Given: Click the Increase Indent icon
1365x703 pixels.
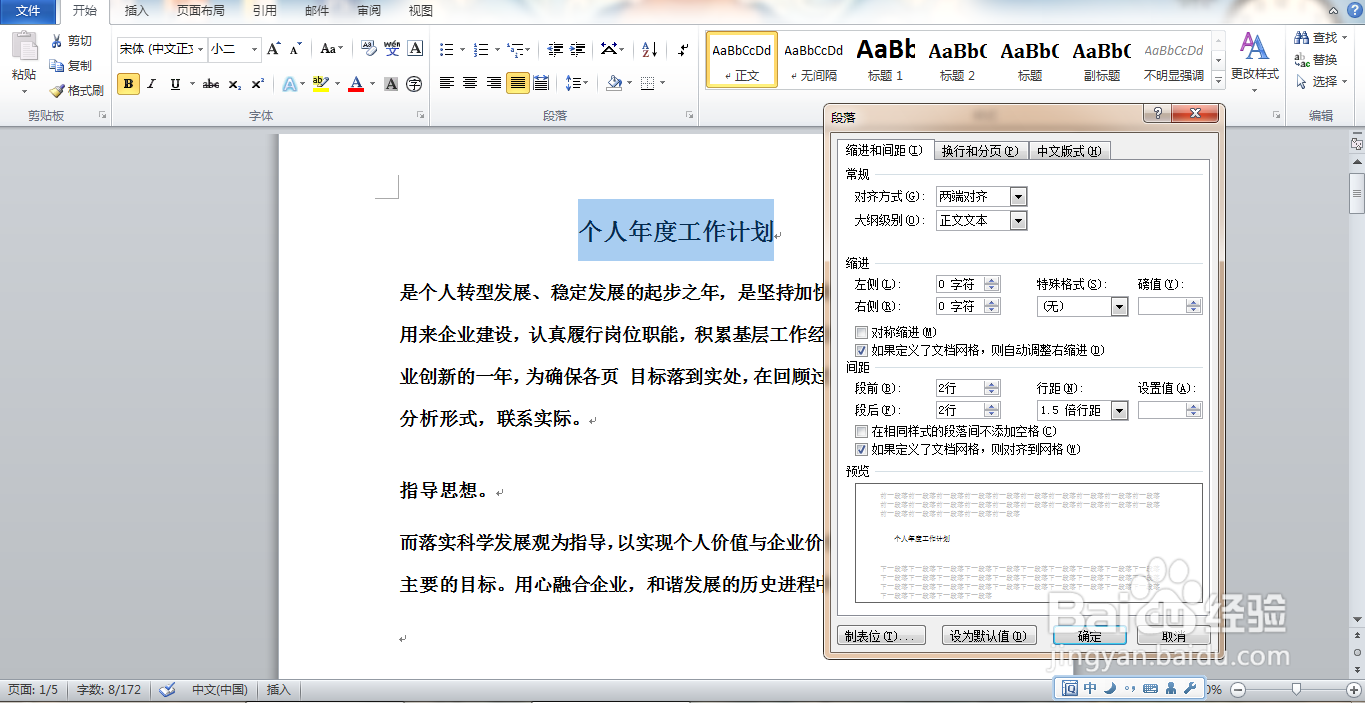Looking at the screenshot, I should click(578, 49).
